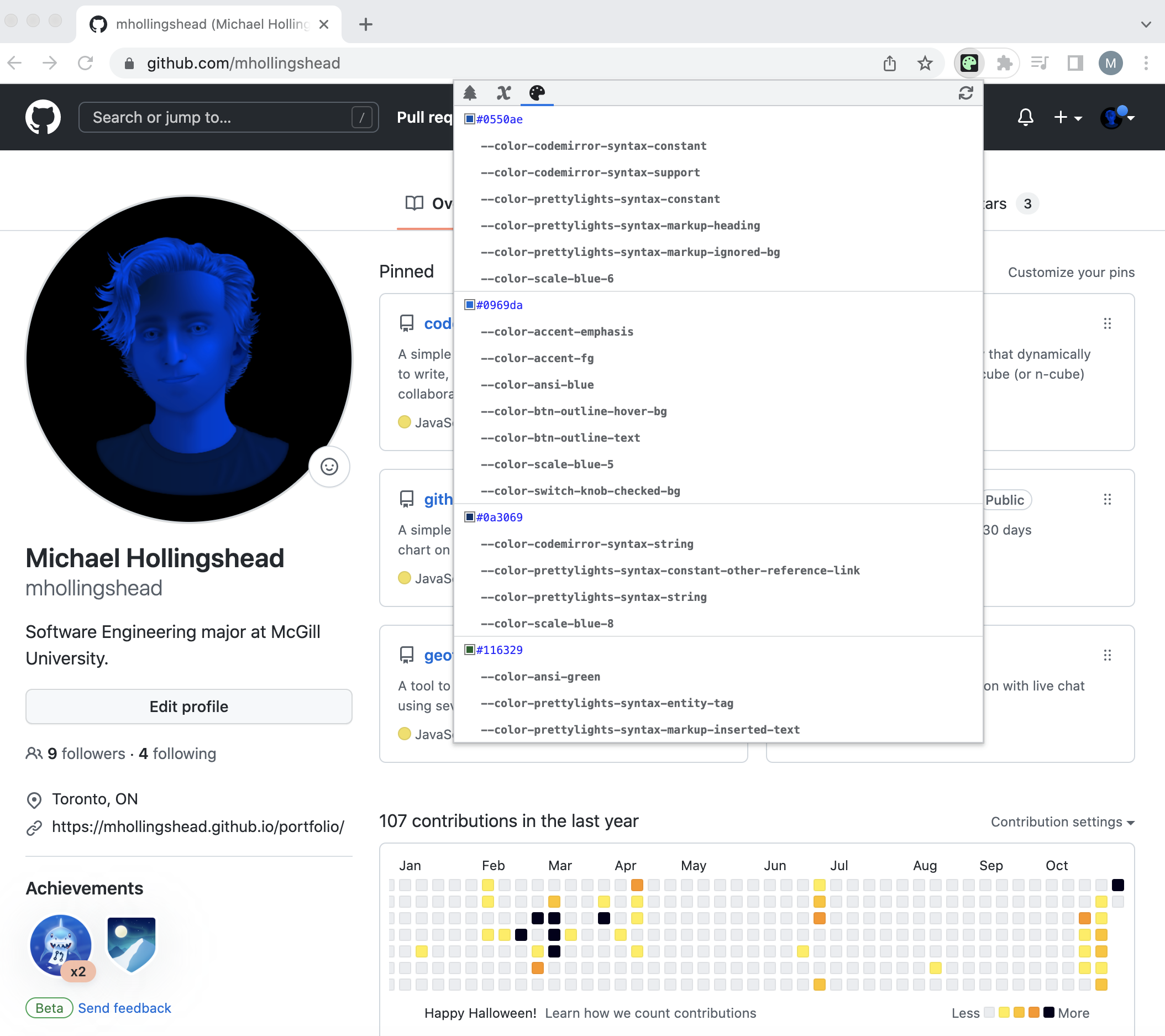1165x1036 pixels.
Task: Click the repository icon beside 'geo' pin
Action: (406, 655)
